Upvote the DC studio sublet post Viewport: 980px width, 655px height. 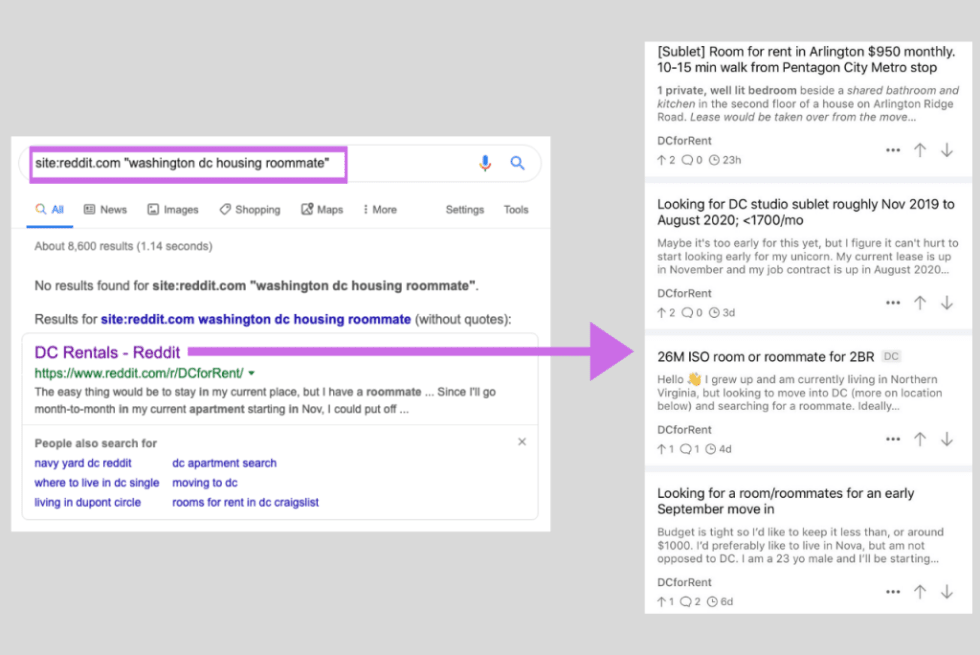[920, 303]
